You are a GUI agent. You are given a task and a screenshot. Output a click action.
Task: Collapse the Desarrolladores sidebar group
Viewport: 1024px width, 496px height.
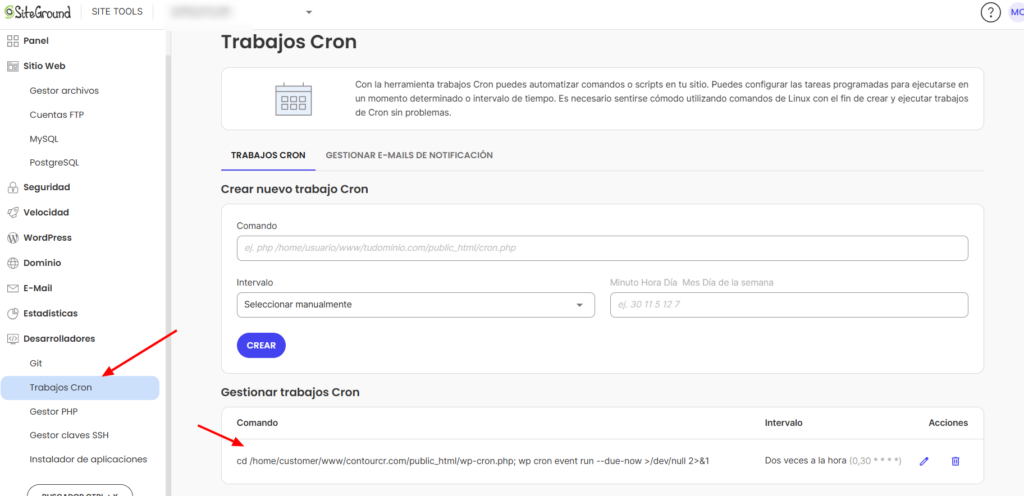point(58,339)
